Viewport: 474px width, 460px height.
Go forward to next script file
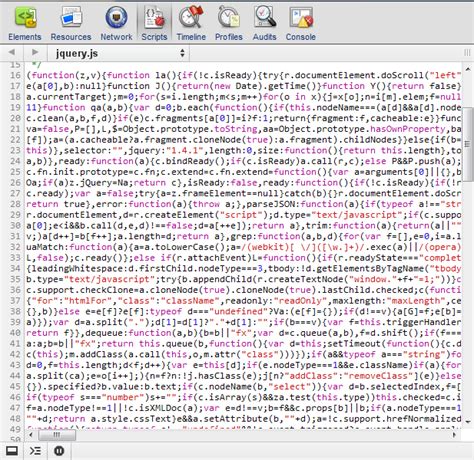pos(35,52)
